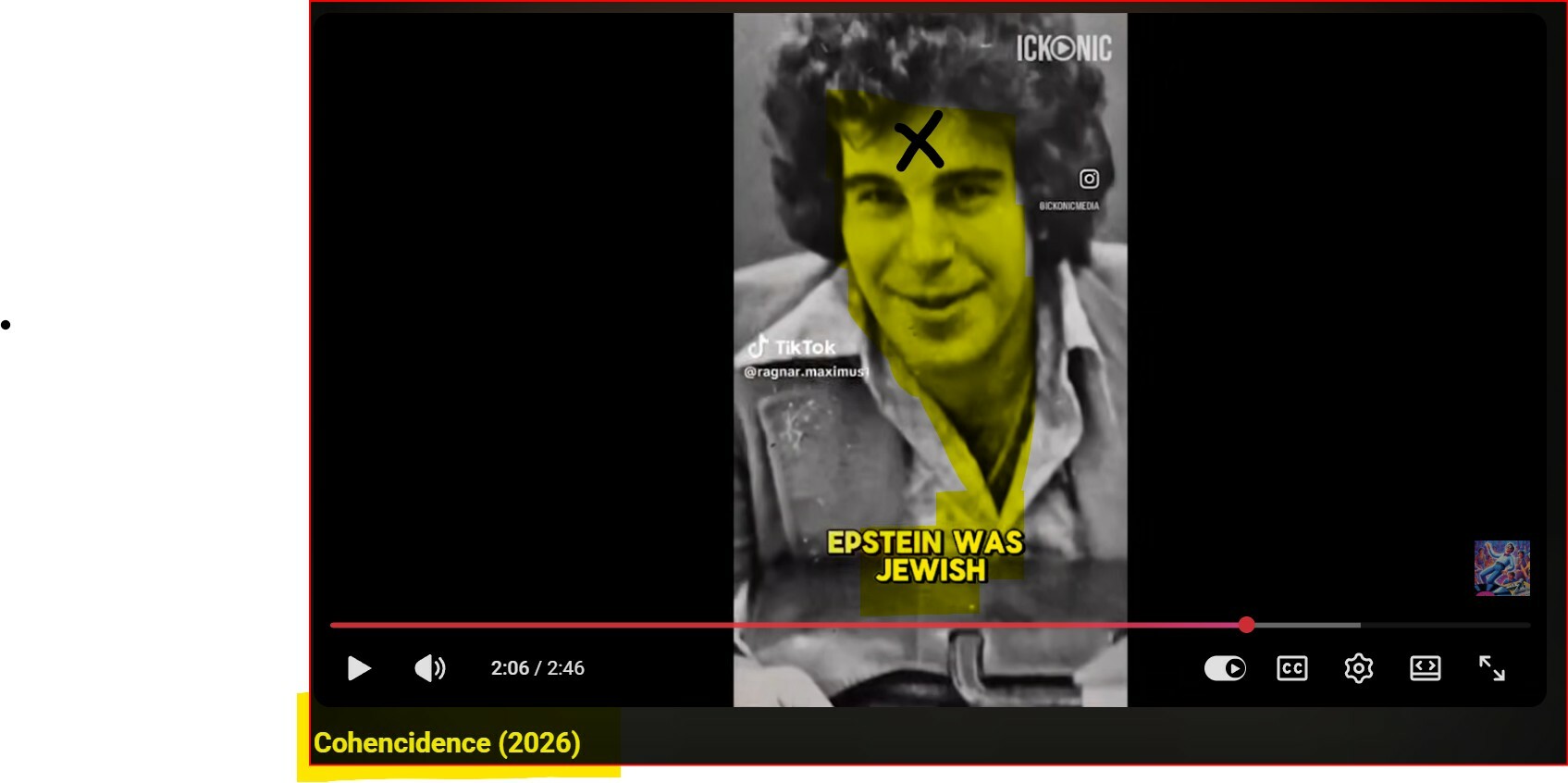Open the channel watermark thumbnail
The height and width of the screenshot is (783, 1568).
click(x=1501, y=568)
